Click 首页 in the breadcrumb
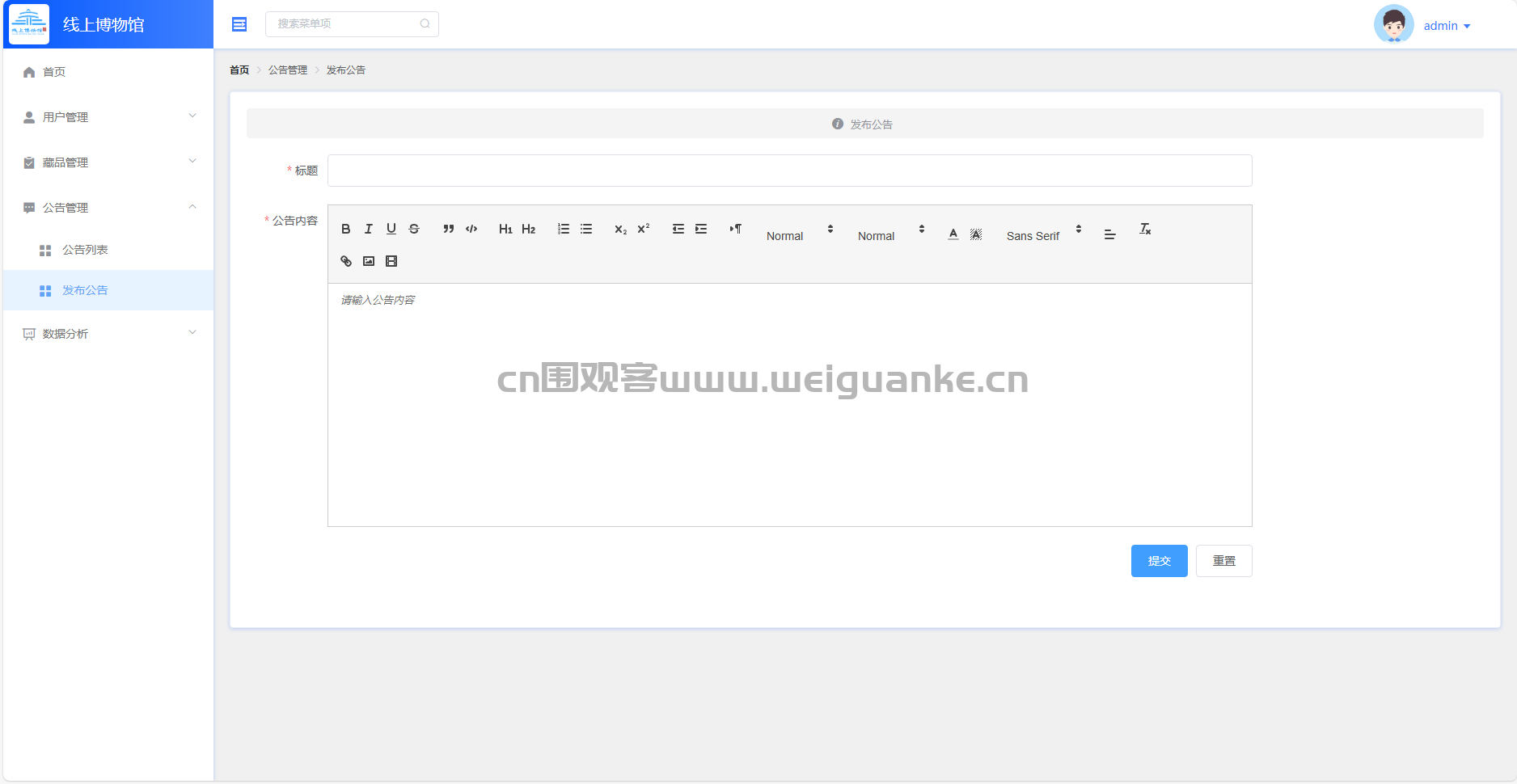The width and height of the screenshot is (1517, 784). pyautogui.click(x=239, y=70)
